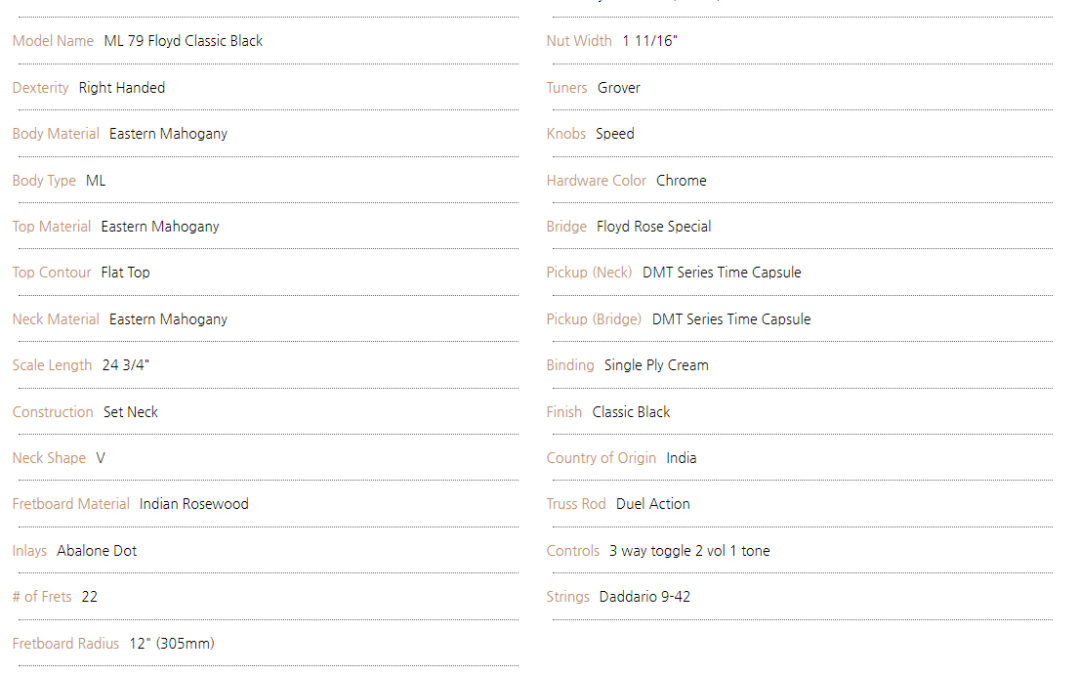Click the Nut Width label

(579, 41)
